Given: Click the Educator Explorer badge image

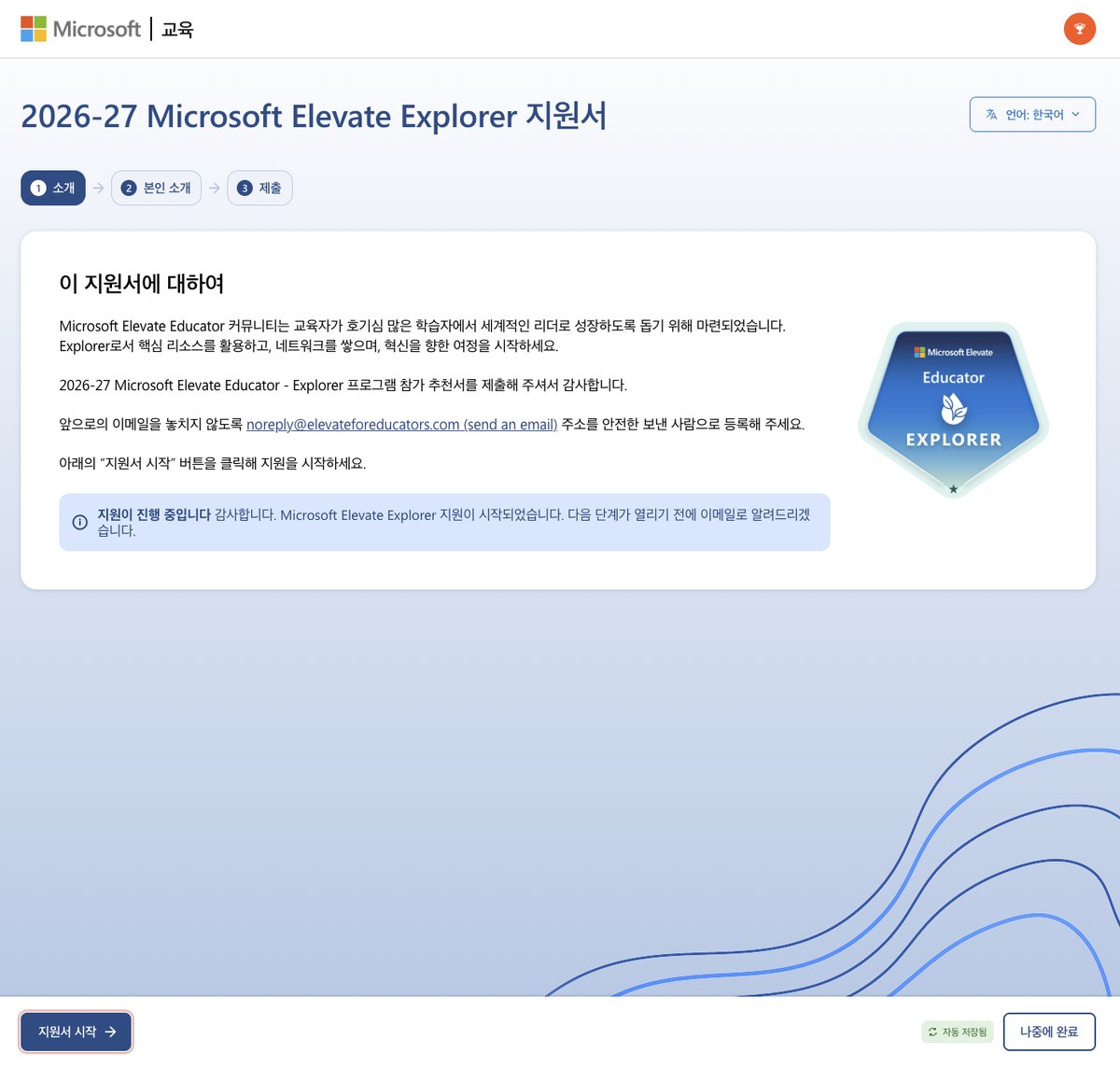Looking at the screenshot, I should (953, 411).
